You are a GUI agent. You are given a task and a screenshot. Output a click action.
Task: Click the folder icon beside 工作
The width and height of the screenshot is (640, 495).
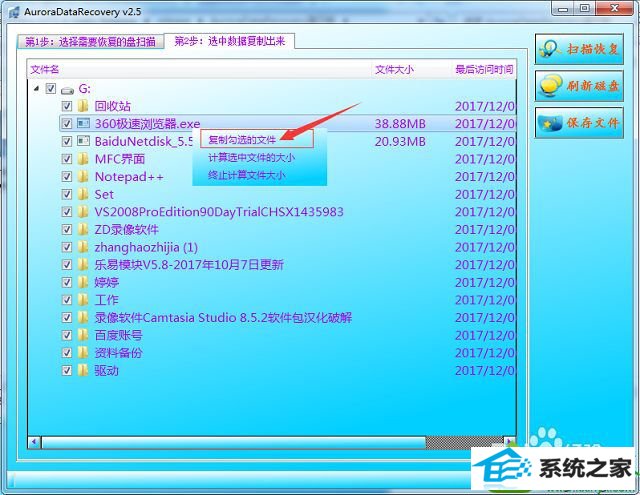coord(83,300)
